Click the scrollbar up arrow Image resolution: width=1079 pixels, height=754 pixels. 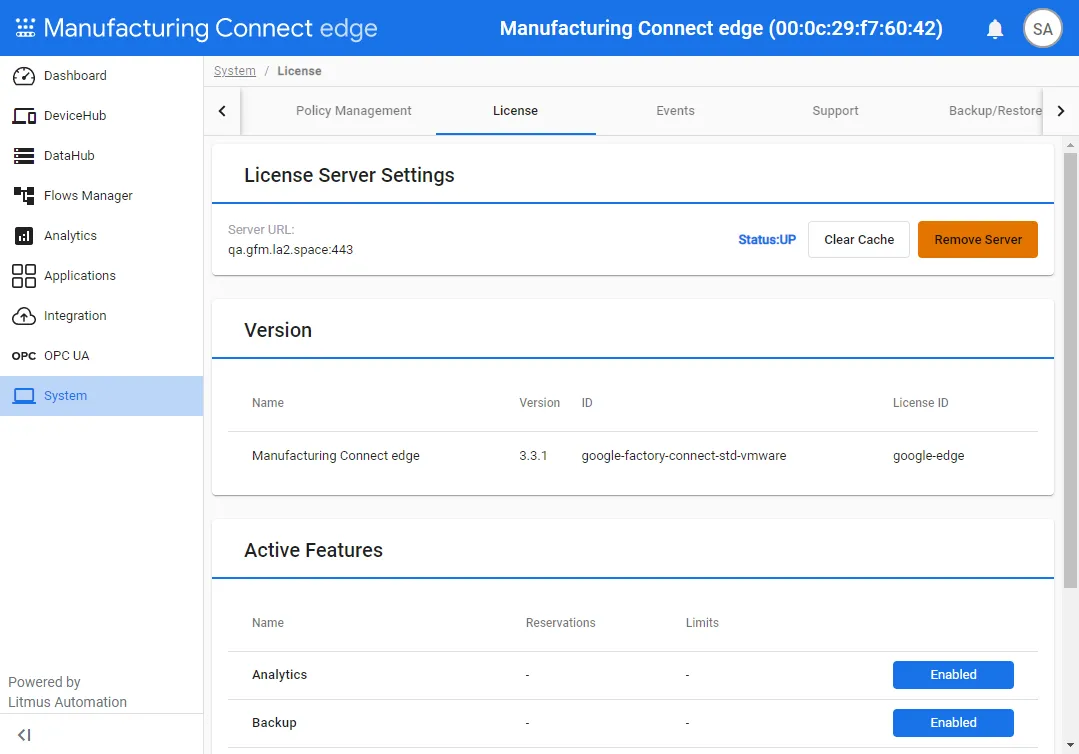pyautogui.click(x=1070, y=145)
